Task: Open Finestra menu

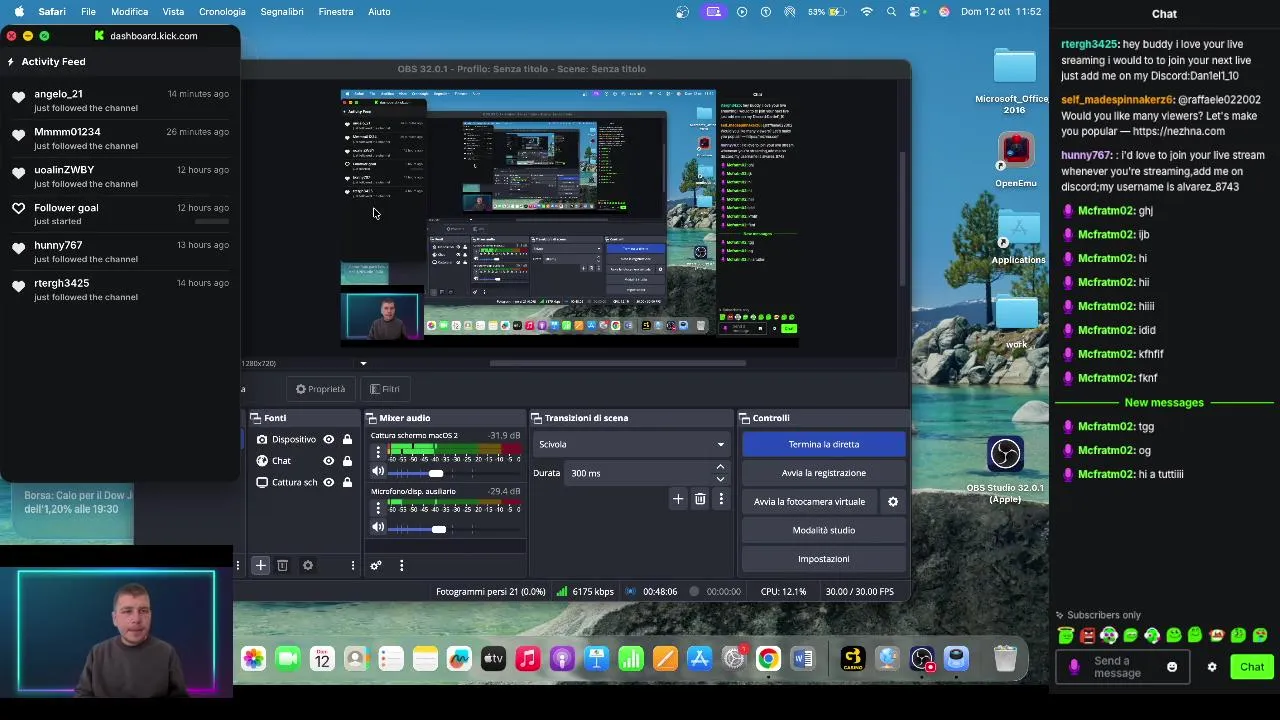Action: pos(336,12)
